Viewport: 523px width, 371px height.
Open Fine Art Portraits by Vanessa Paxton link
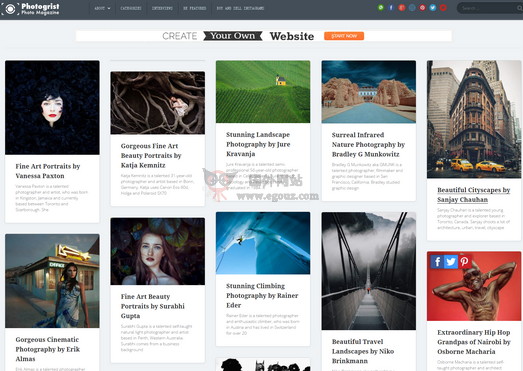pyautogui.click(x=48, y=171)
